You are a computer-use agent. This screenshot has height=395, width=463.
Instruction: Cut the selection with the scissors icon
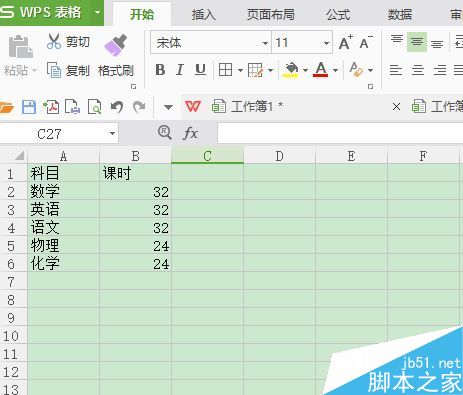(54, 42)
